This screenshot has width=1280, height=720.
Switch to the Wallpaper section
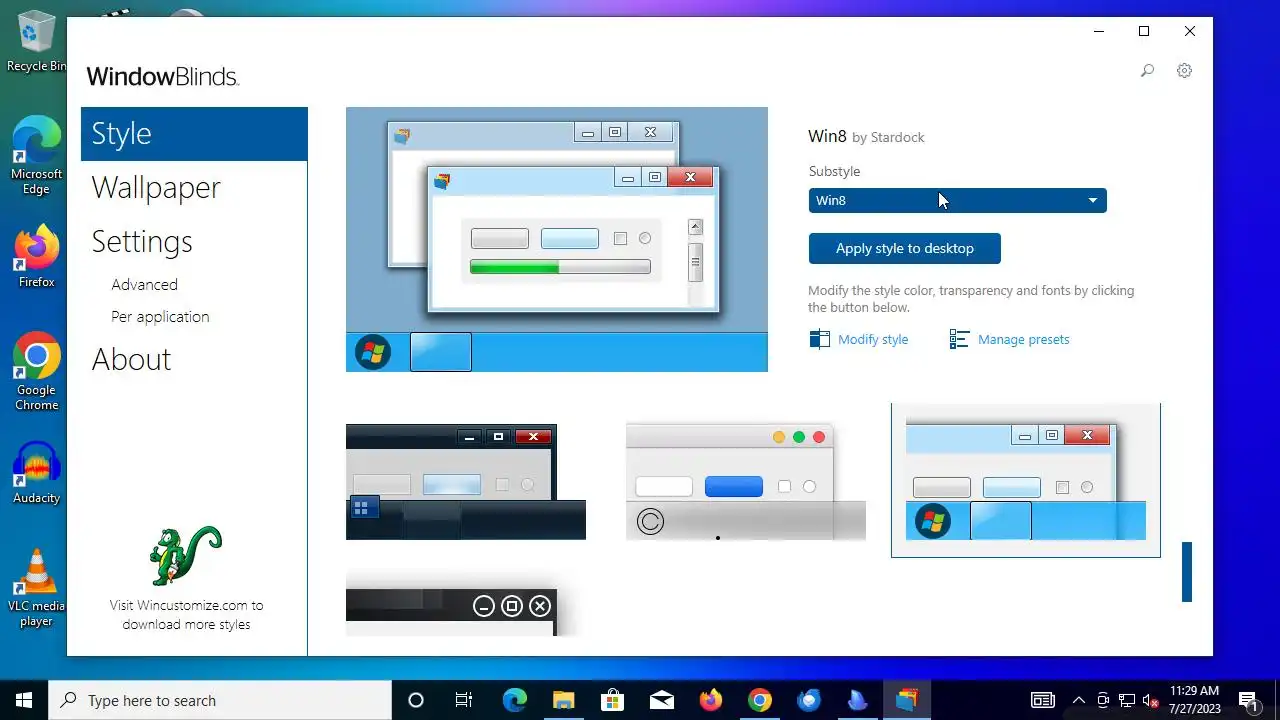pyautogui.click(x=156, y=188)
